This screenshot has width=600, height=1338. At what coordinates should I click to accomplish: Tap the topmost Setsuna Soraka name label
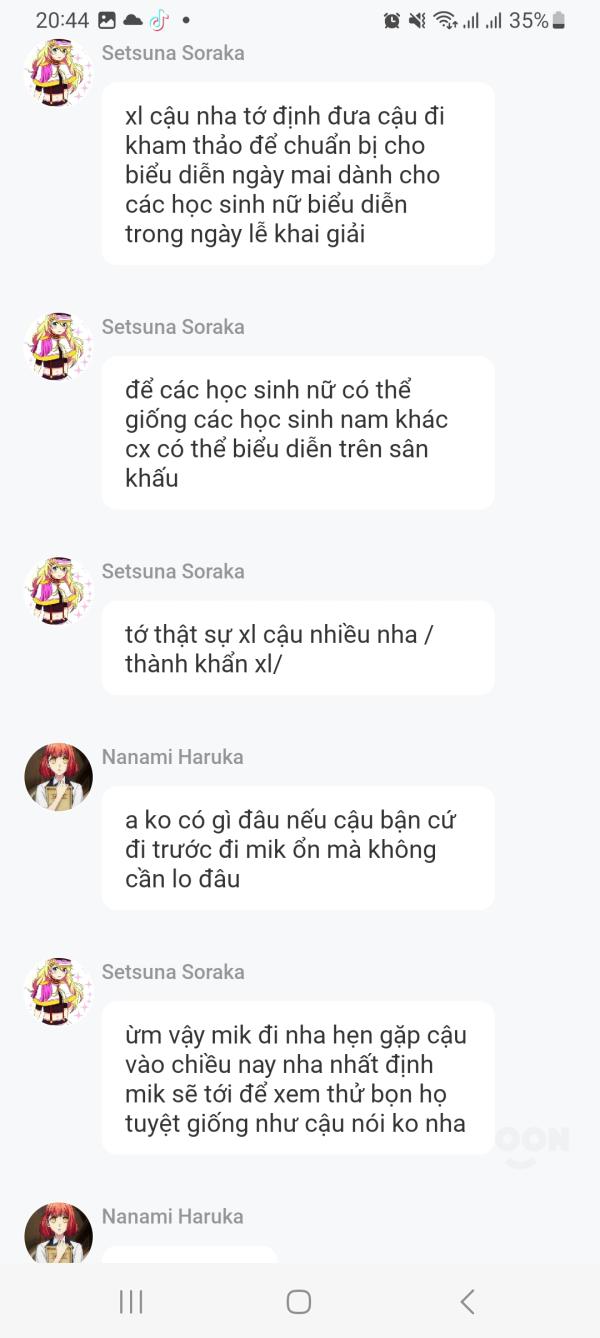172,53
